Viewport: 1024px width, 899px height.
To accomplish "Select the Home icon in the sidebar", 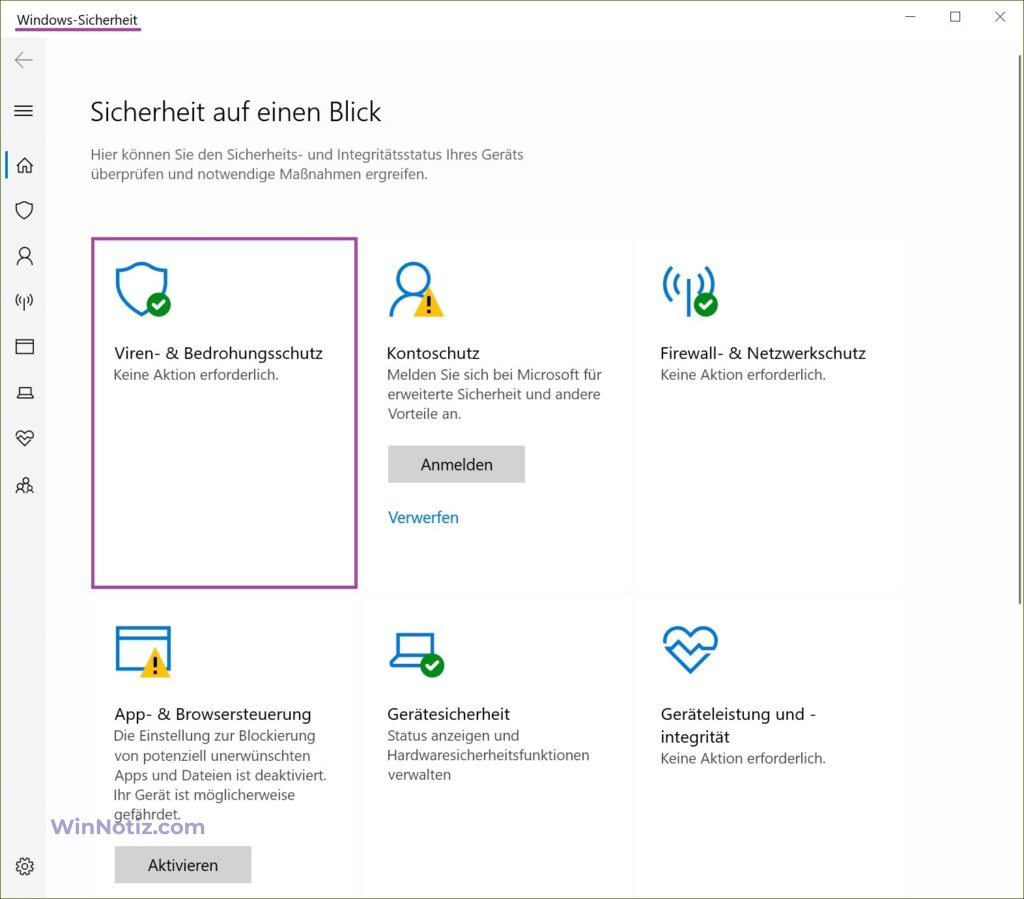I will pyautogui.click(x=24, y=164).
